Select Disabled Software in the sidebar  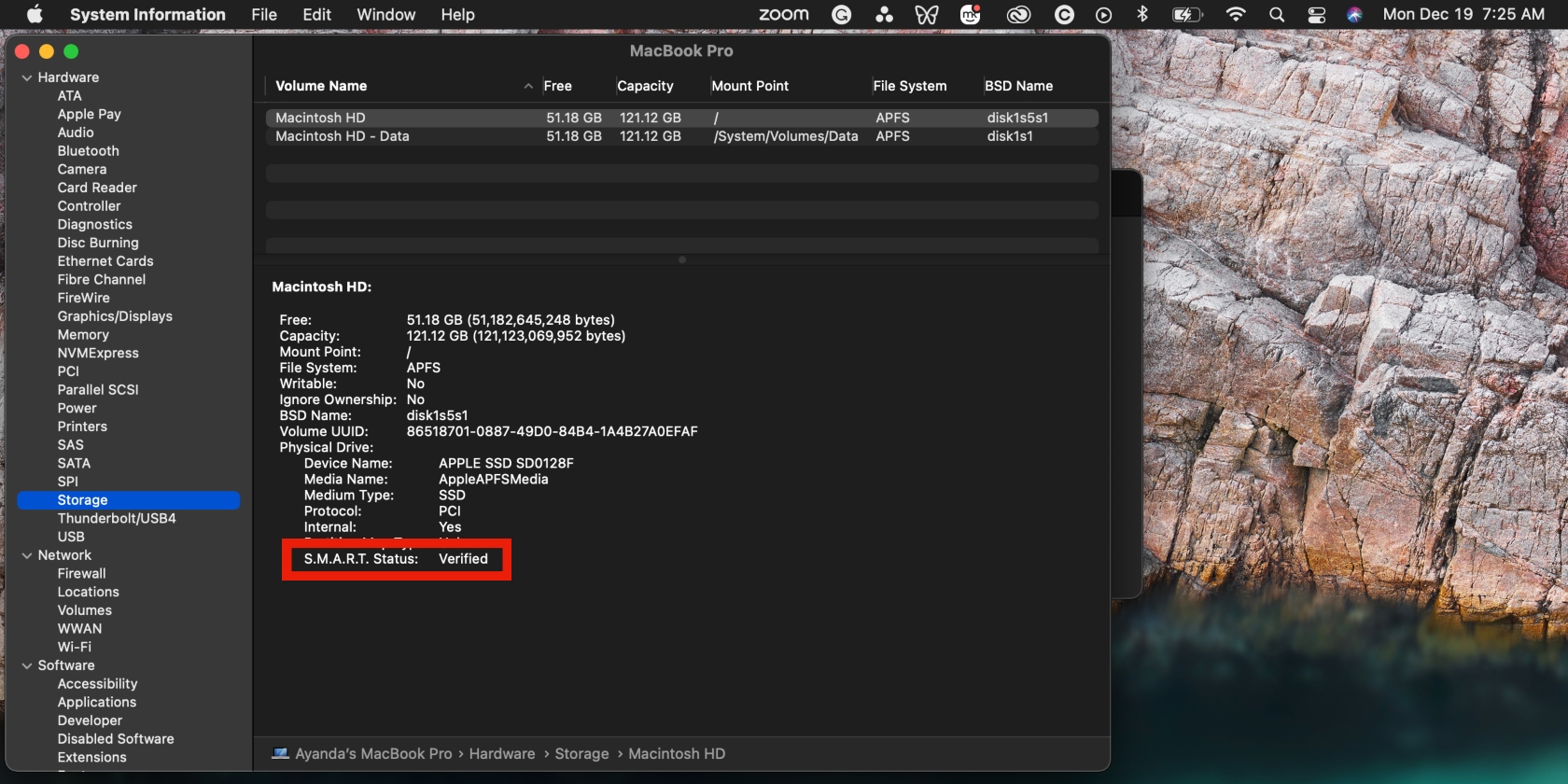point(116,739)
